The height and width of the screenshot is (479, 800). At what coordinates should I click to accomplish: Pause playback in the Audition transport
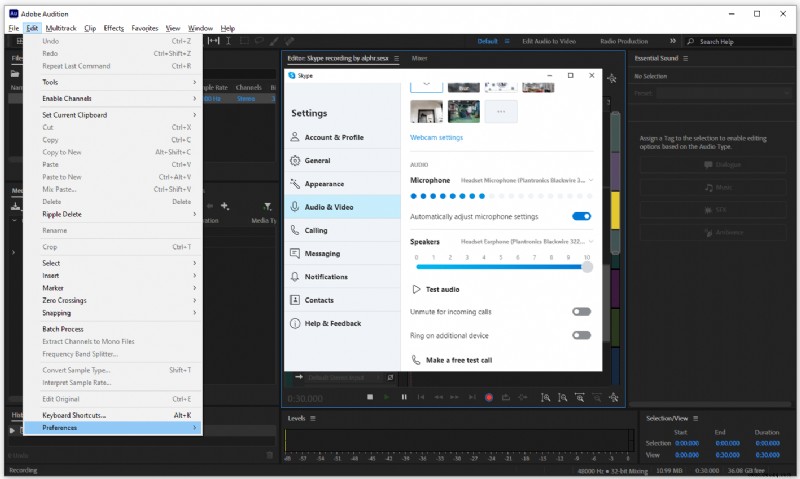click(x=404, y=397)
